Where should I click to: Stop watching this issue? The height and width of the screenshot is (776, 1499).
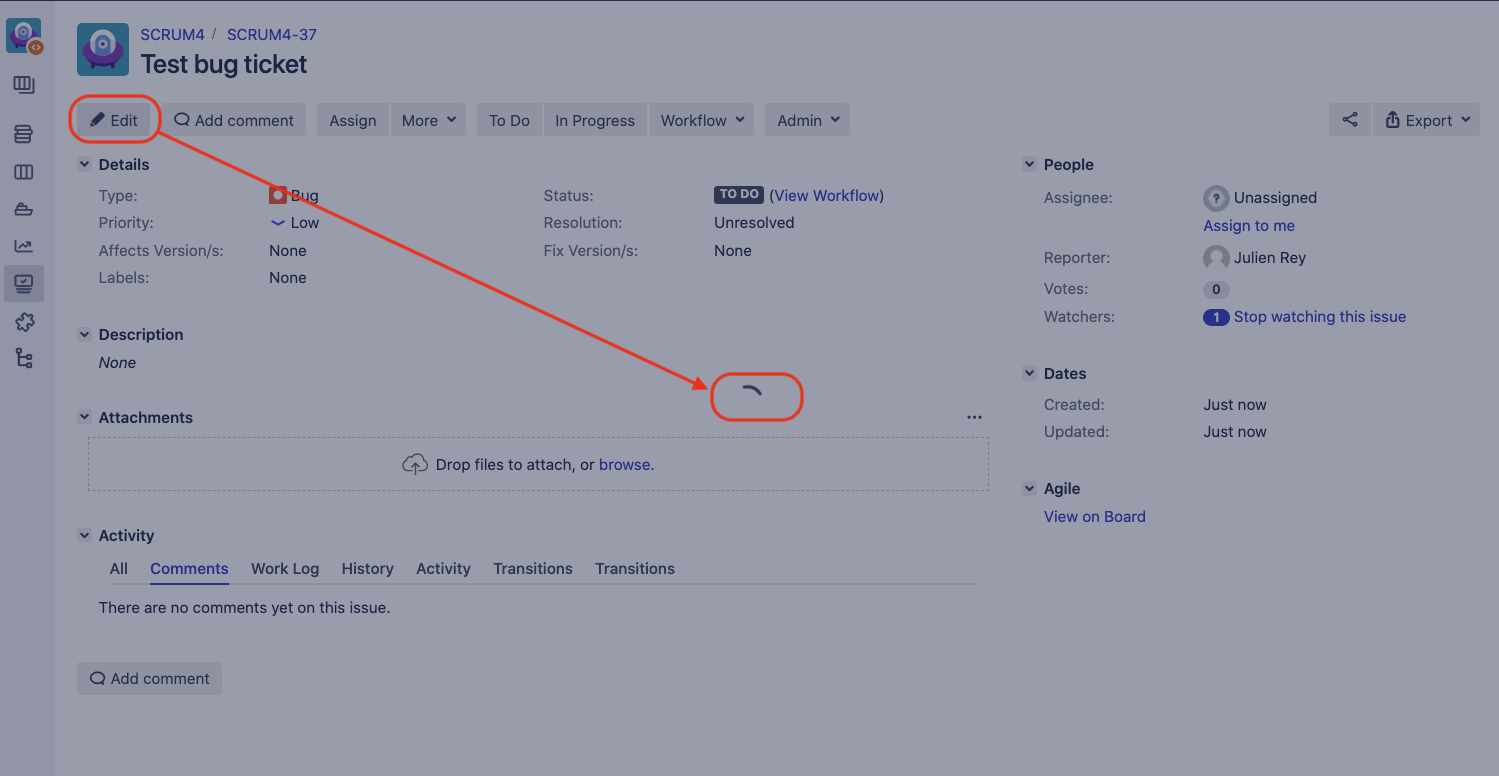pyautogui.click(x=1320, y=316)
